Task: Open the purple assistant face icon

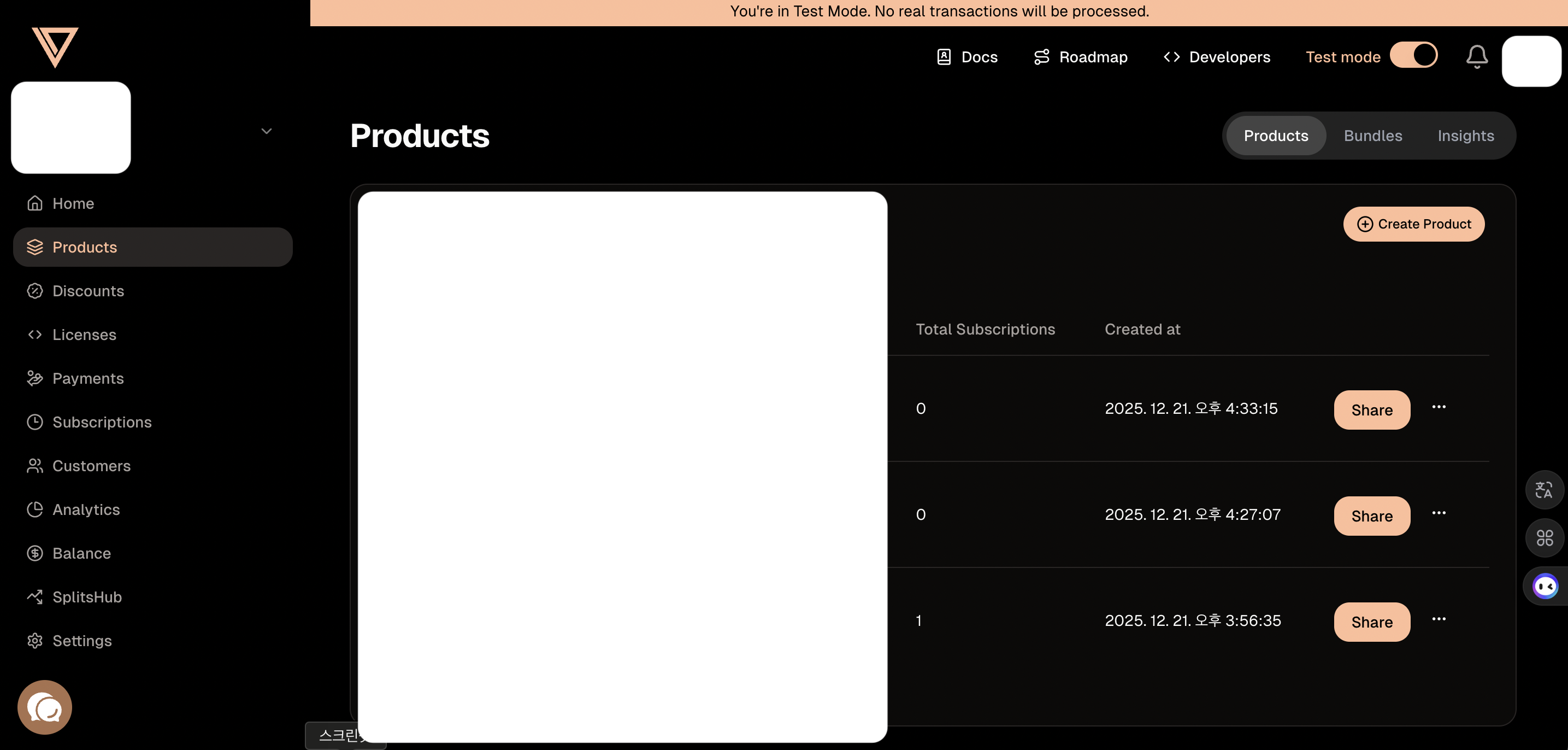Action: [1545, 586]
